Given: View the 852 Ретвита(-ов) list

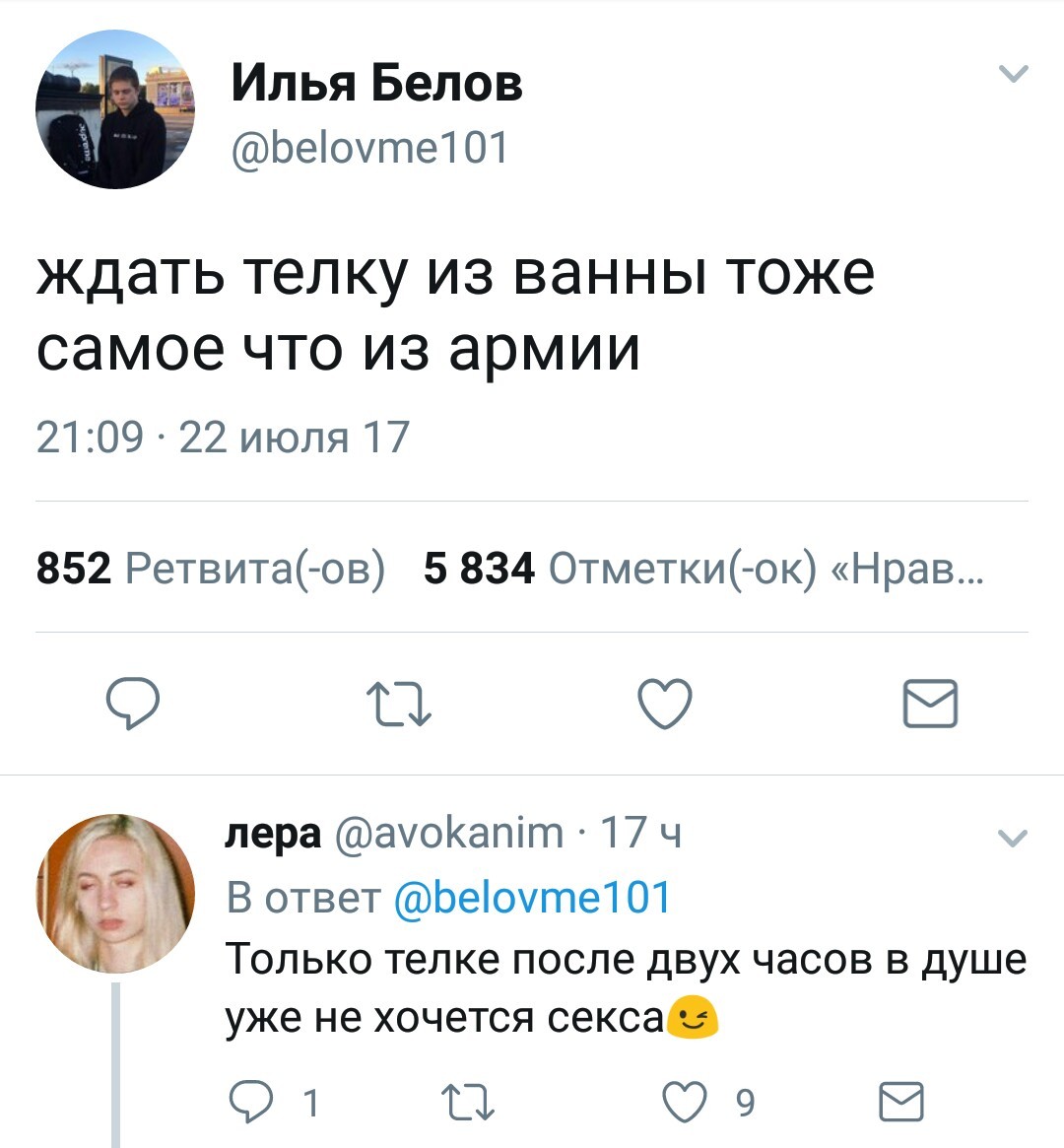Looking at the screenshot, I should (x=211, y=568).
